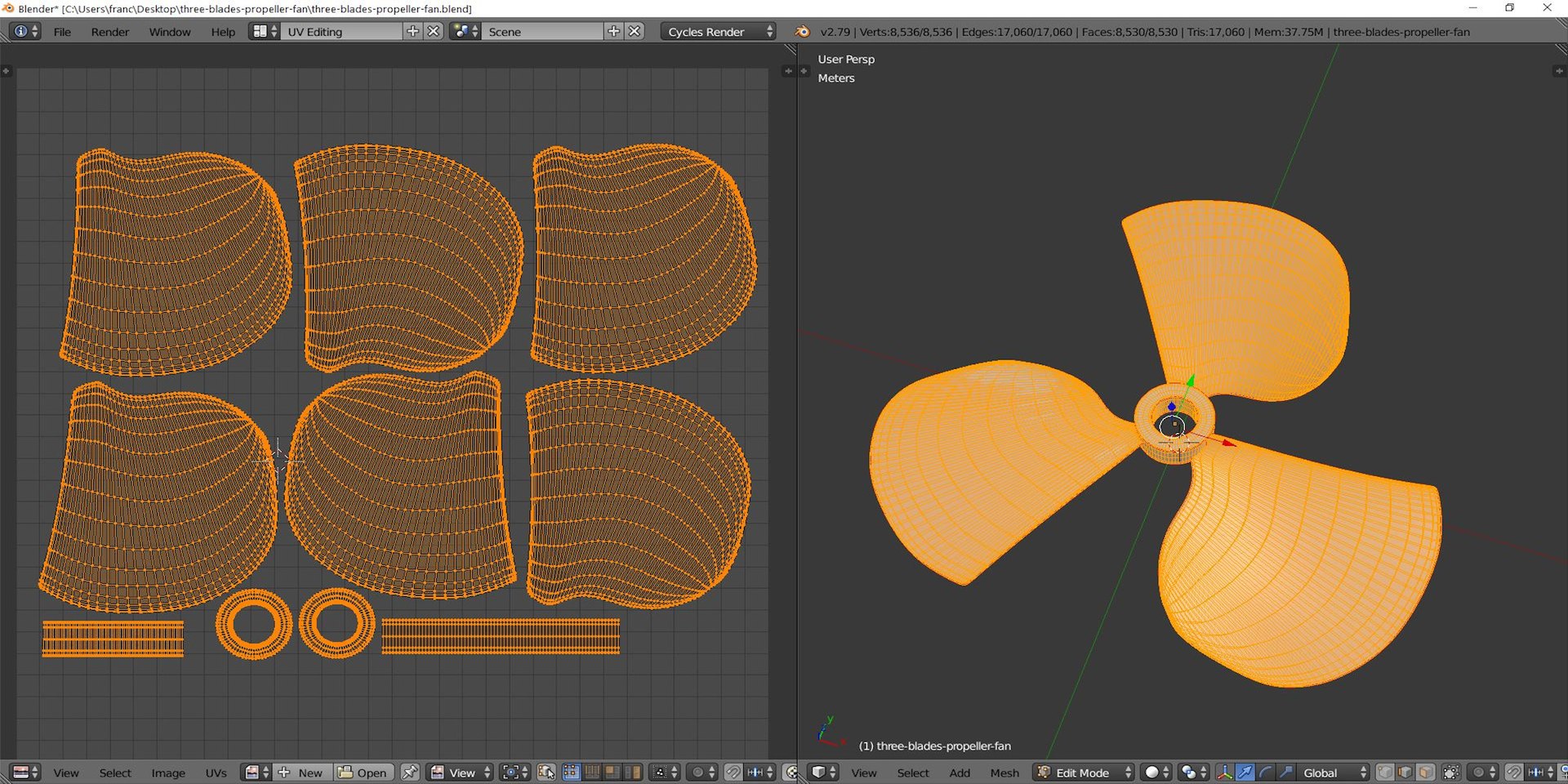Image resolution: width=1568 pixels, height=784 pixels.
Task: Click the New image button
Action: click(x=303, y=773)
